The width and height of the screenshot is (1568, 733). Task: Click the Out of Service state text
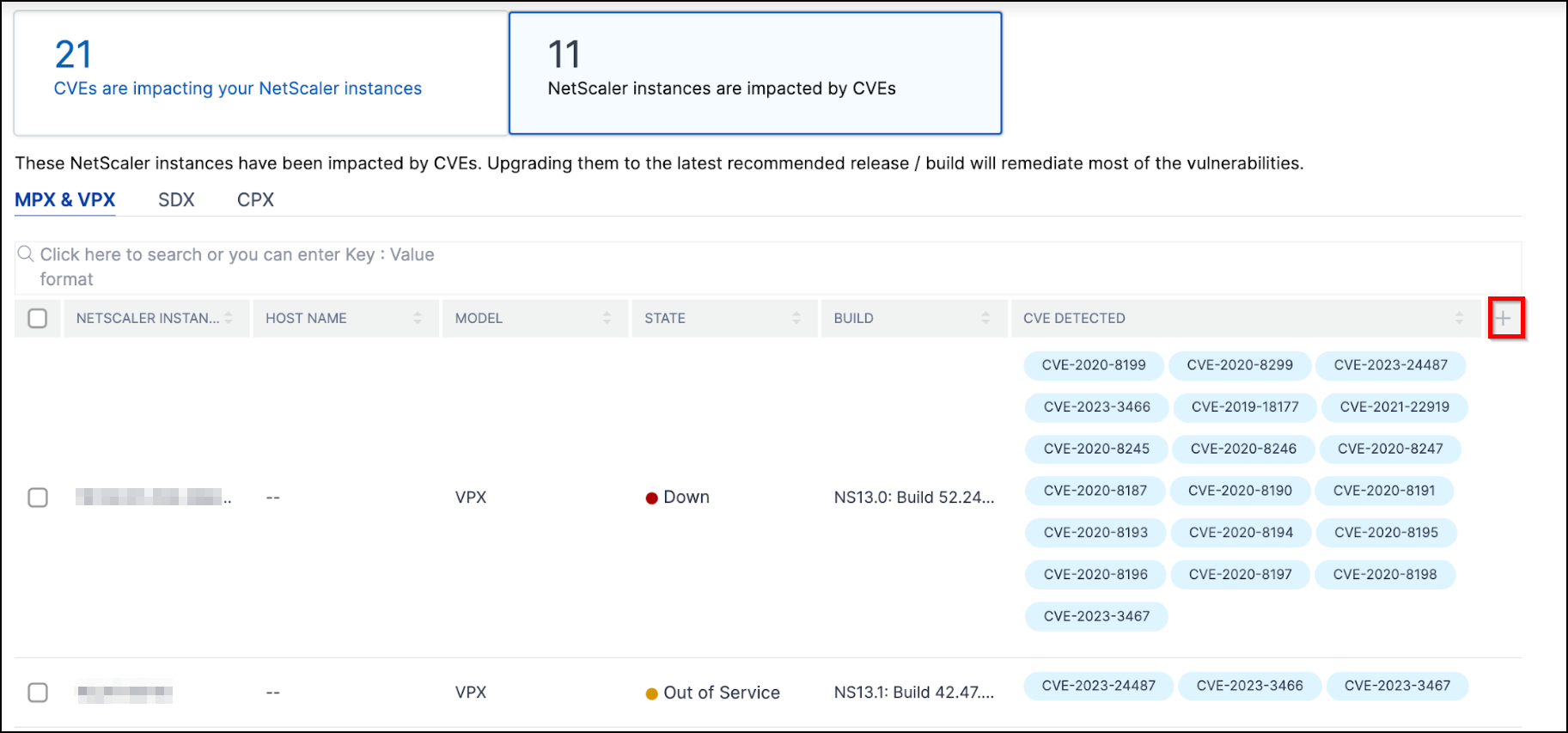pyautogui.click(x=722, y=693)
